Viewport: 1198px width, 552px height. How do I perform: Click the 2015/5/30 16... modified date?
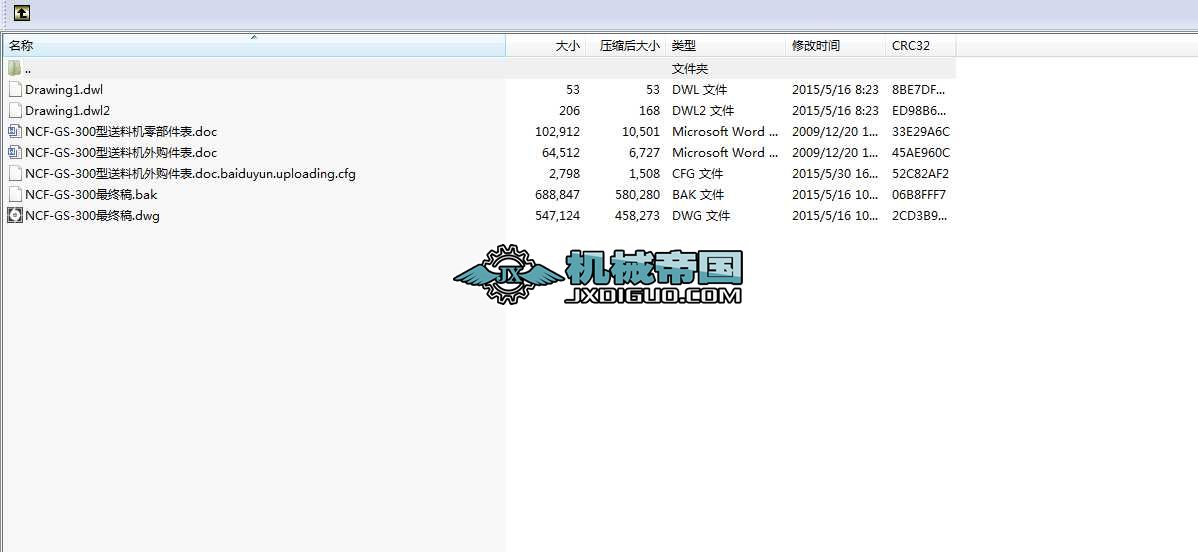[835, 174]
